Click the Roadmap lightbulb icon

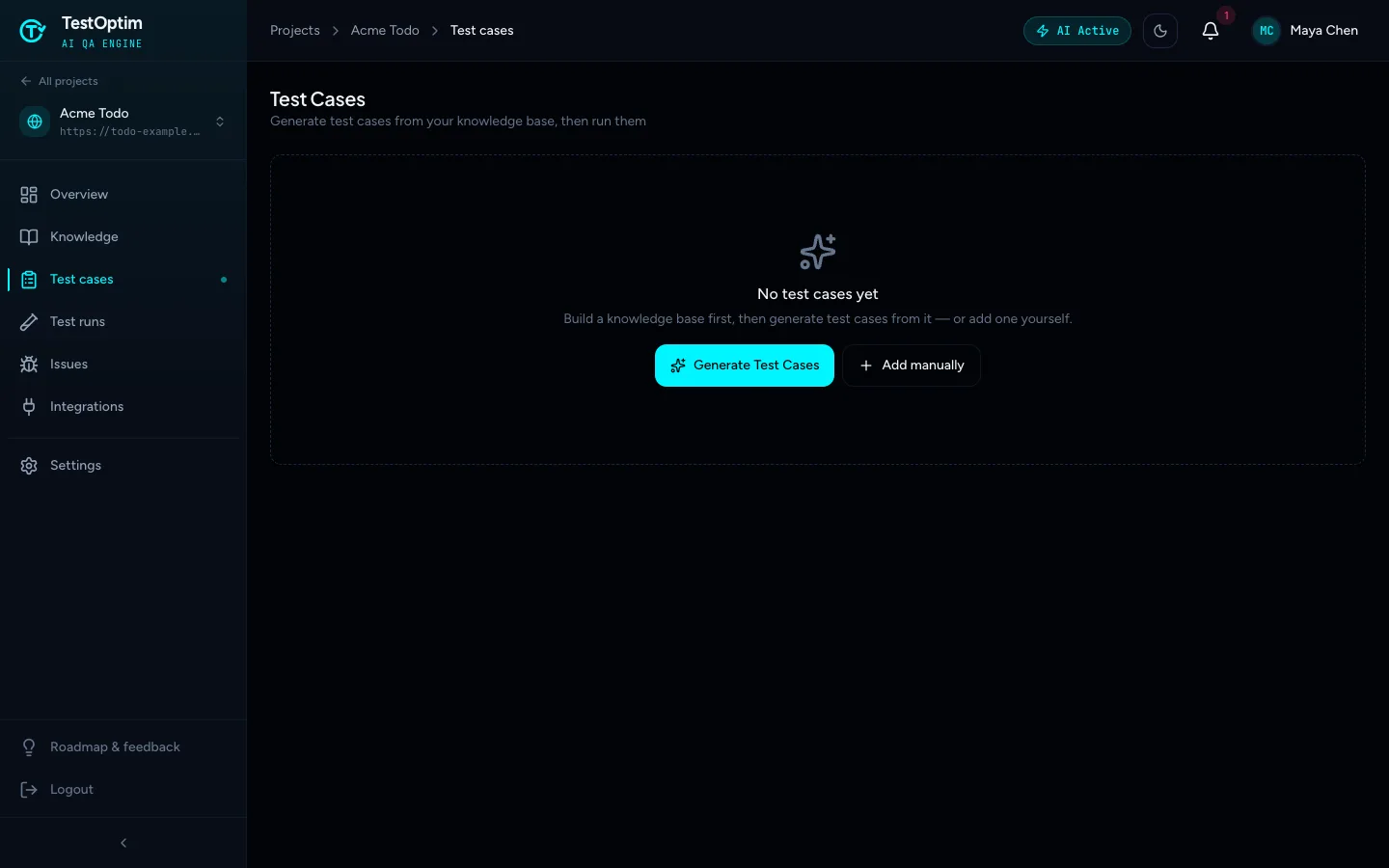(x=29, y=747)
